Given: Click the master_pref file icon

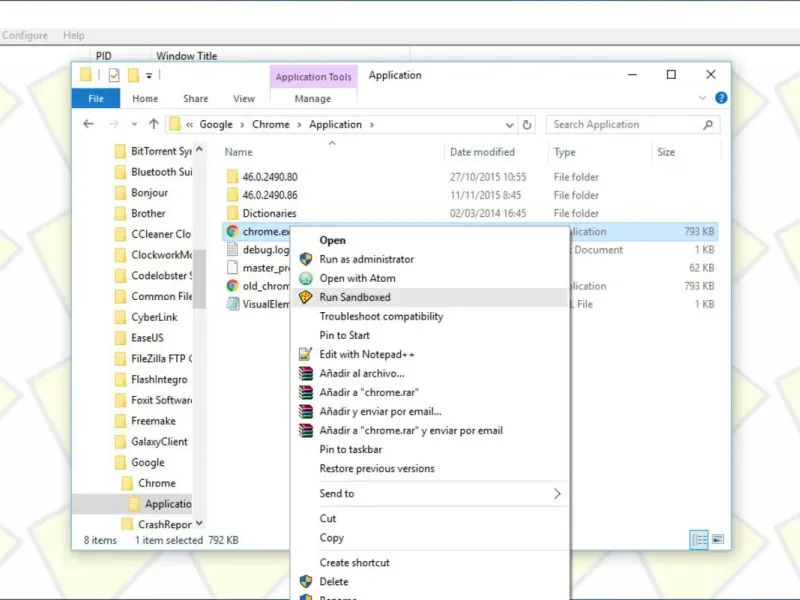Looking at the screenshot, I should coord(232,267).
